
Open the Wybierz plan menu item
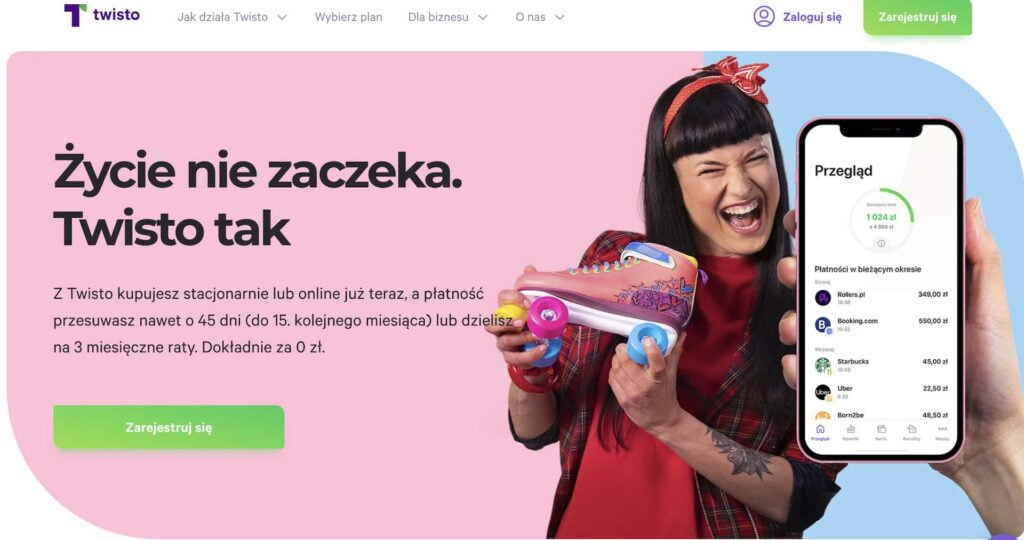(349, 17)
